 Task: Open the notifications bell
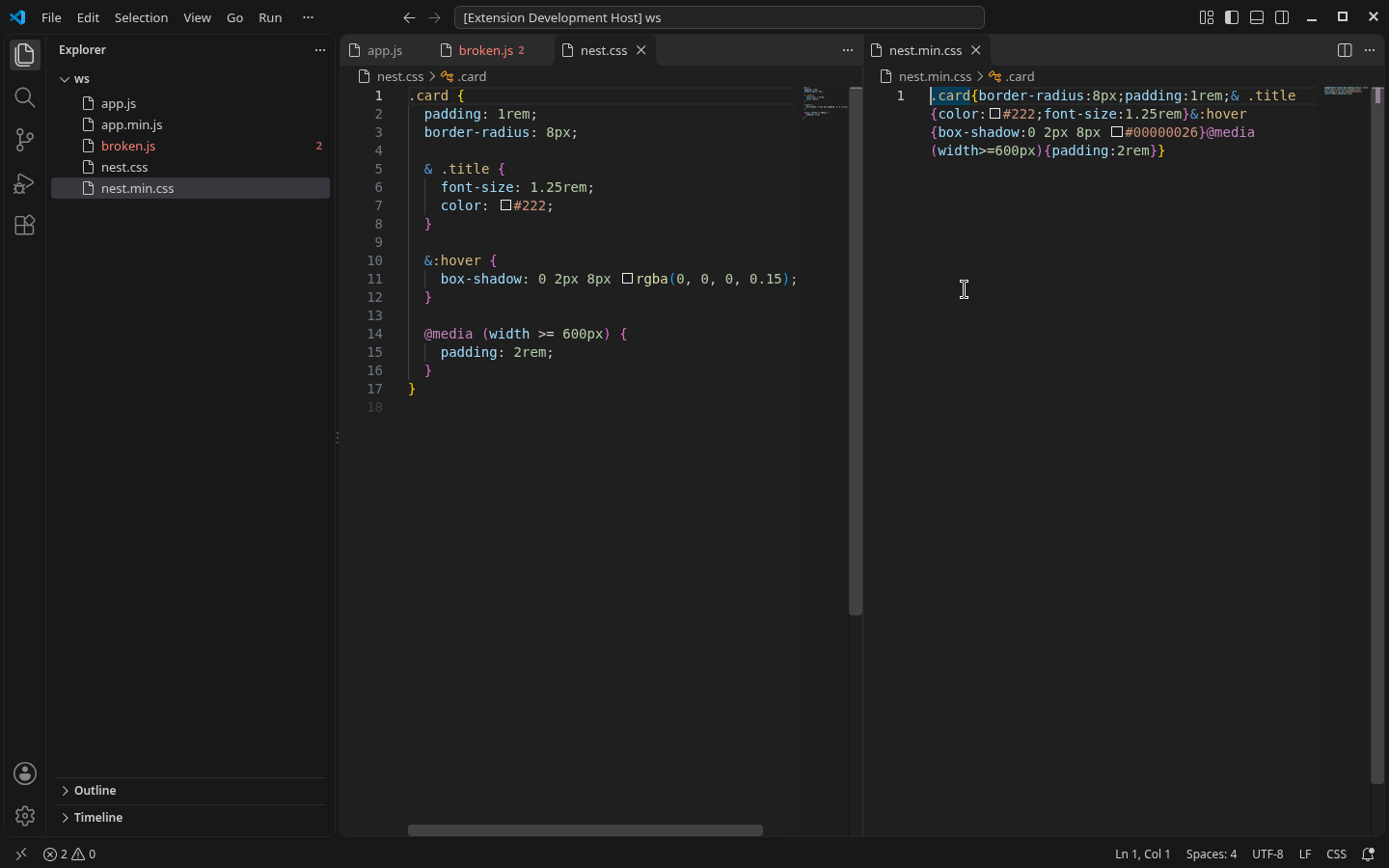[1368, 854]
